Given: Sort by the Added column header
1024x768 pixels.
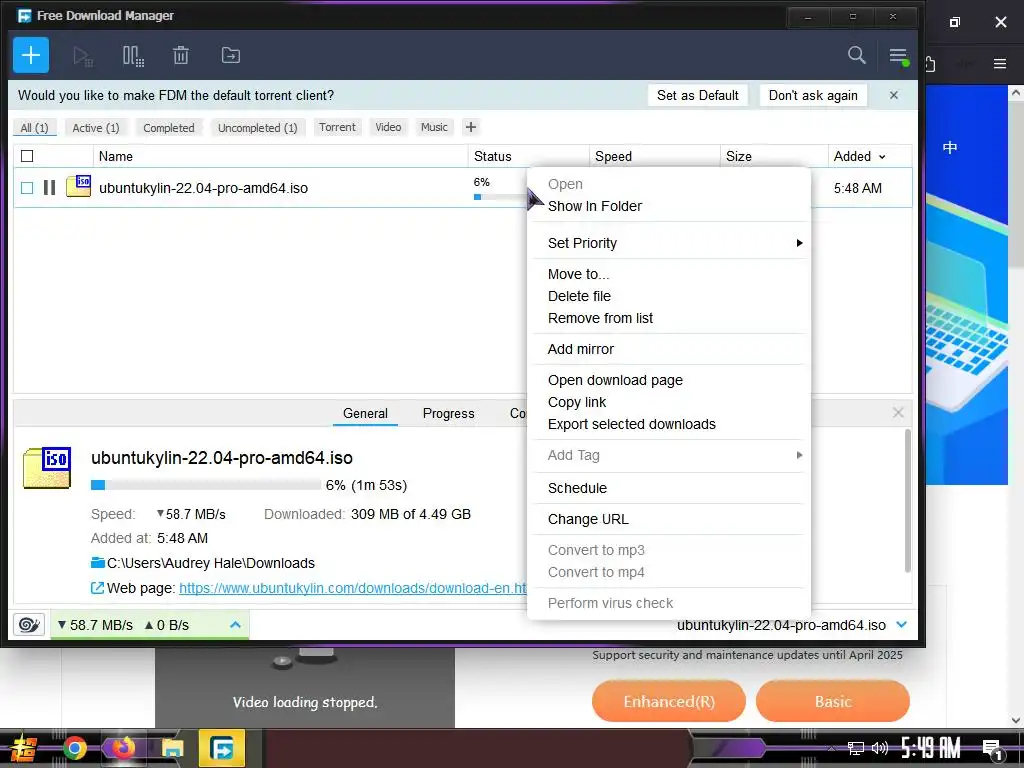Looking at the screenshot, I should pyautogui.click(x=859, y=156).
